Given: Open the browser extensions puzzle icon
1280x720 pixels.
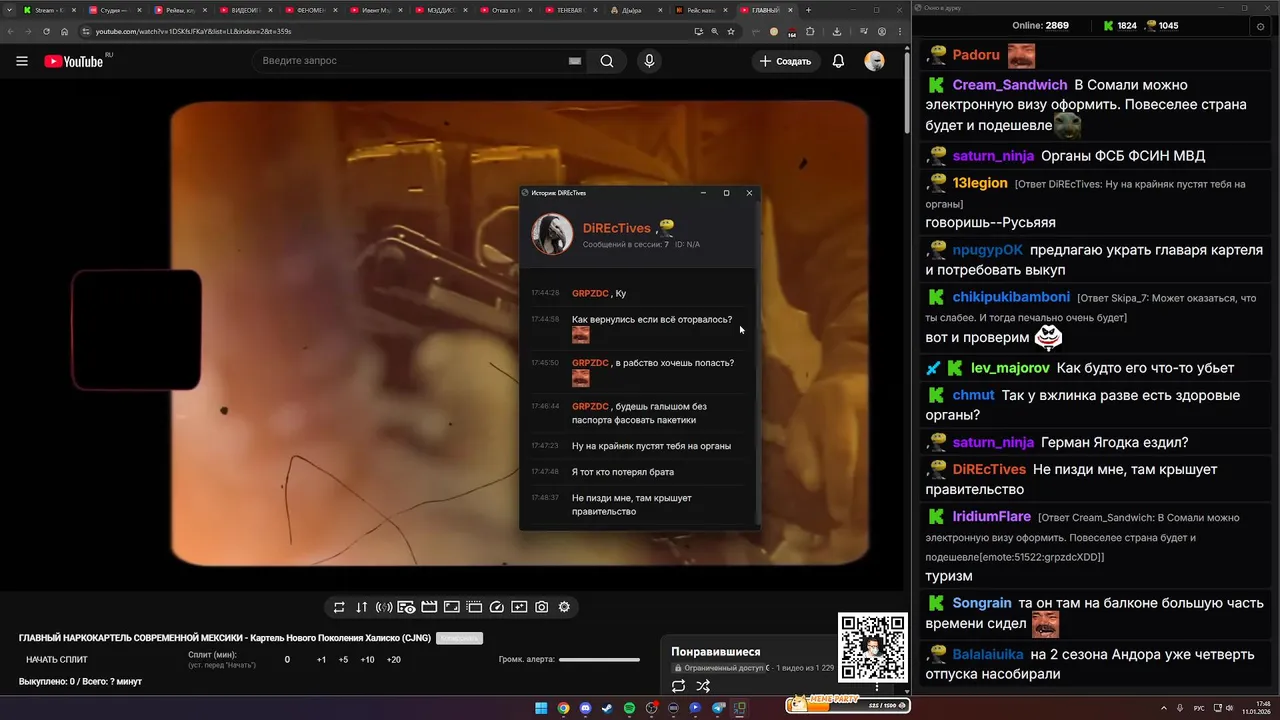Looking at the screenshot, I should [810, 31].
